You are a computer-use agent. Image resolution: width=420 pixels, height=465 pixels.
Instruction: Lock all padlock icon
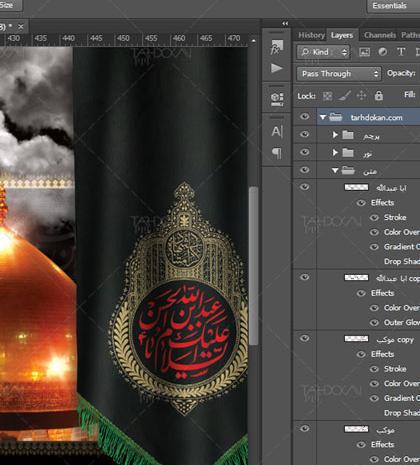(379, 96)
